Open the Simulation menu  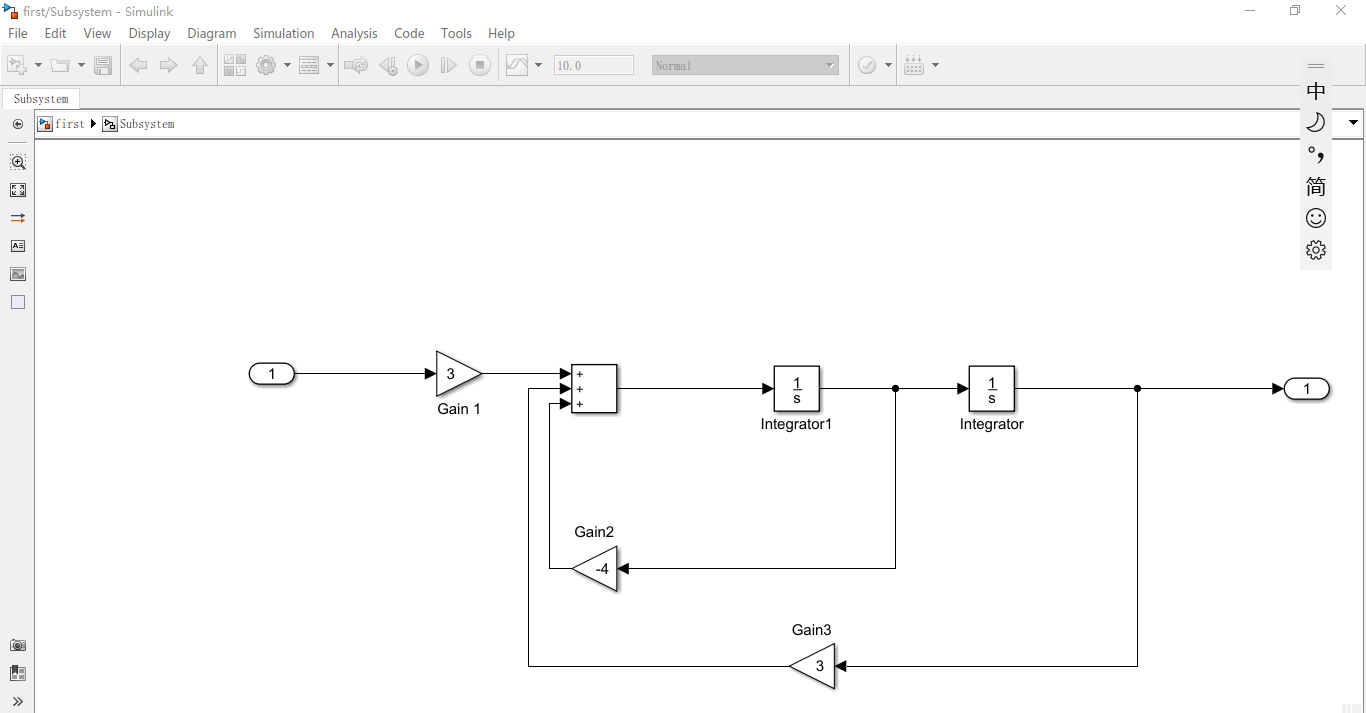[x=284, y=33]
